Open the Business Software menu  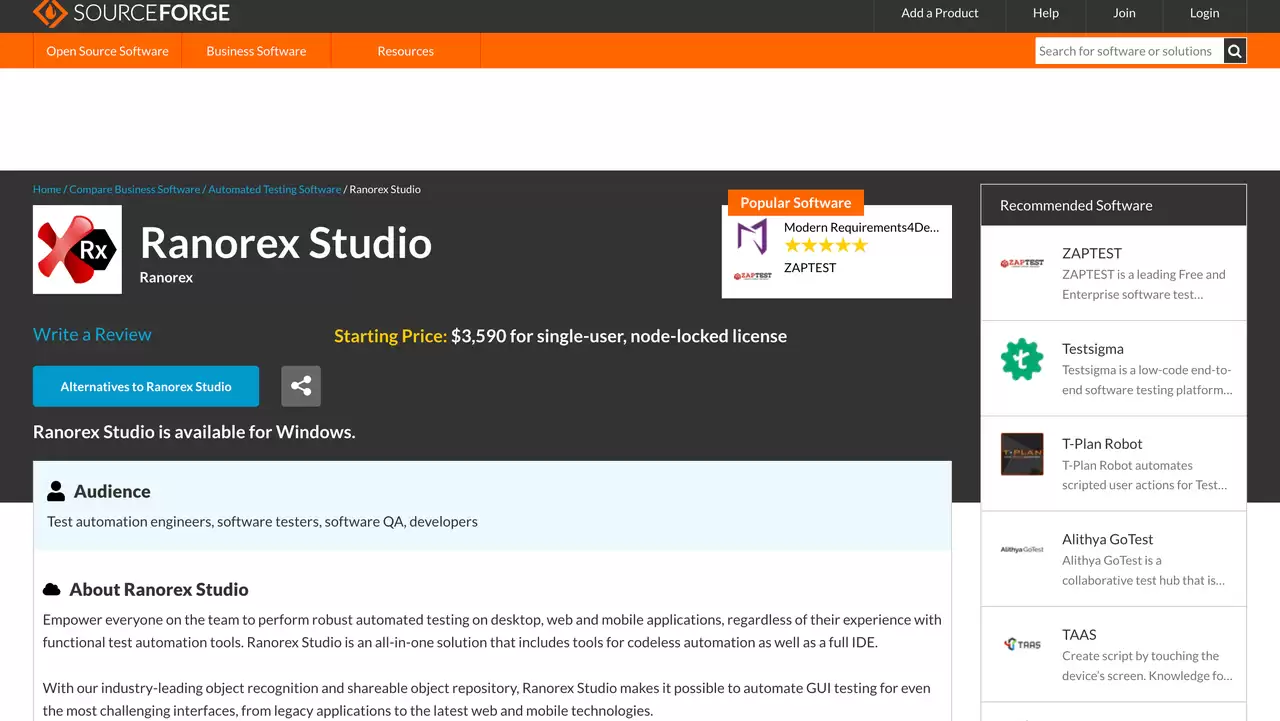click(x=256, y=51)
